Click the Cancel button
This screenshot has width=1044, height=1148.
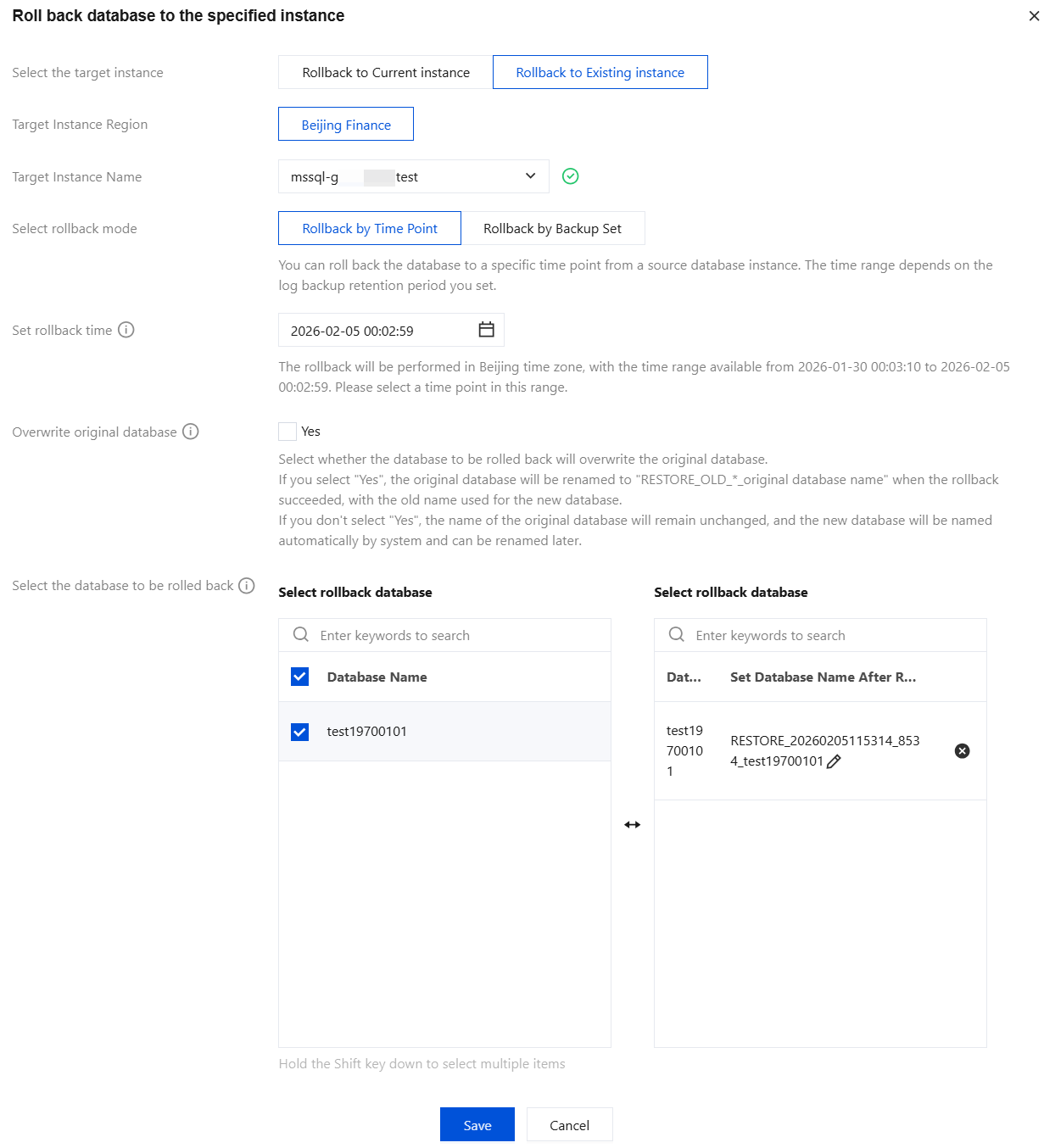click(569, 1125)
